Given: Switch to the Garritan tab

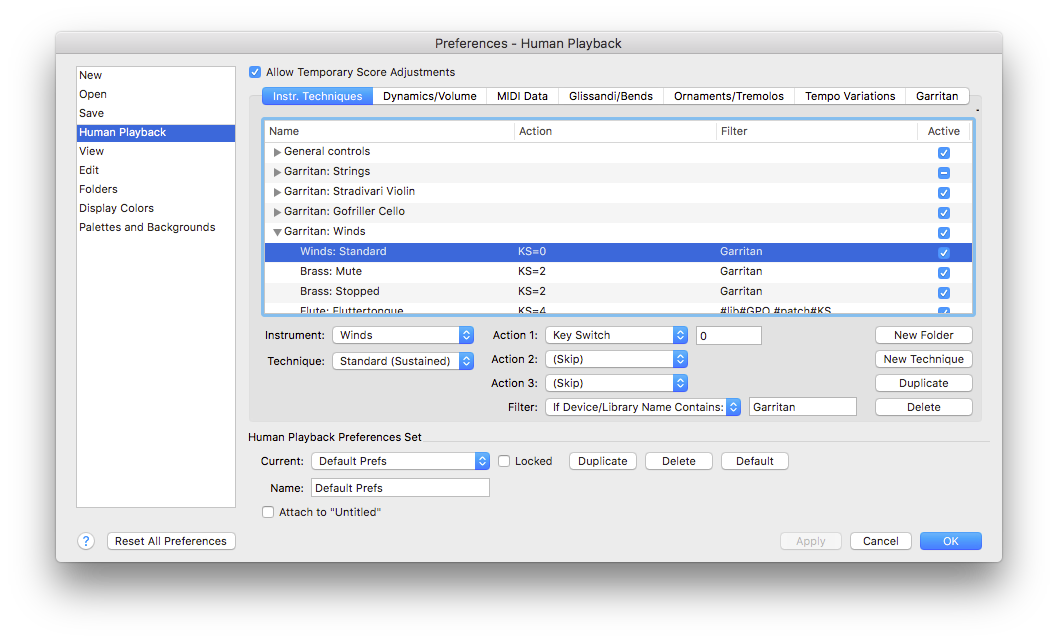Looking at the screenshot, I should [x=937, y=96].
